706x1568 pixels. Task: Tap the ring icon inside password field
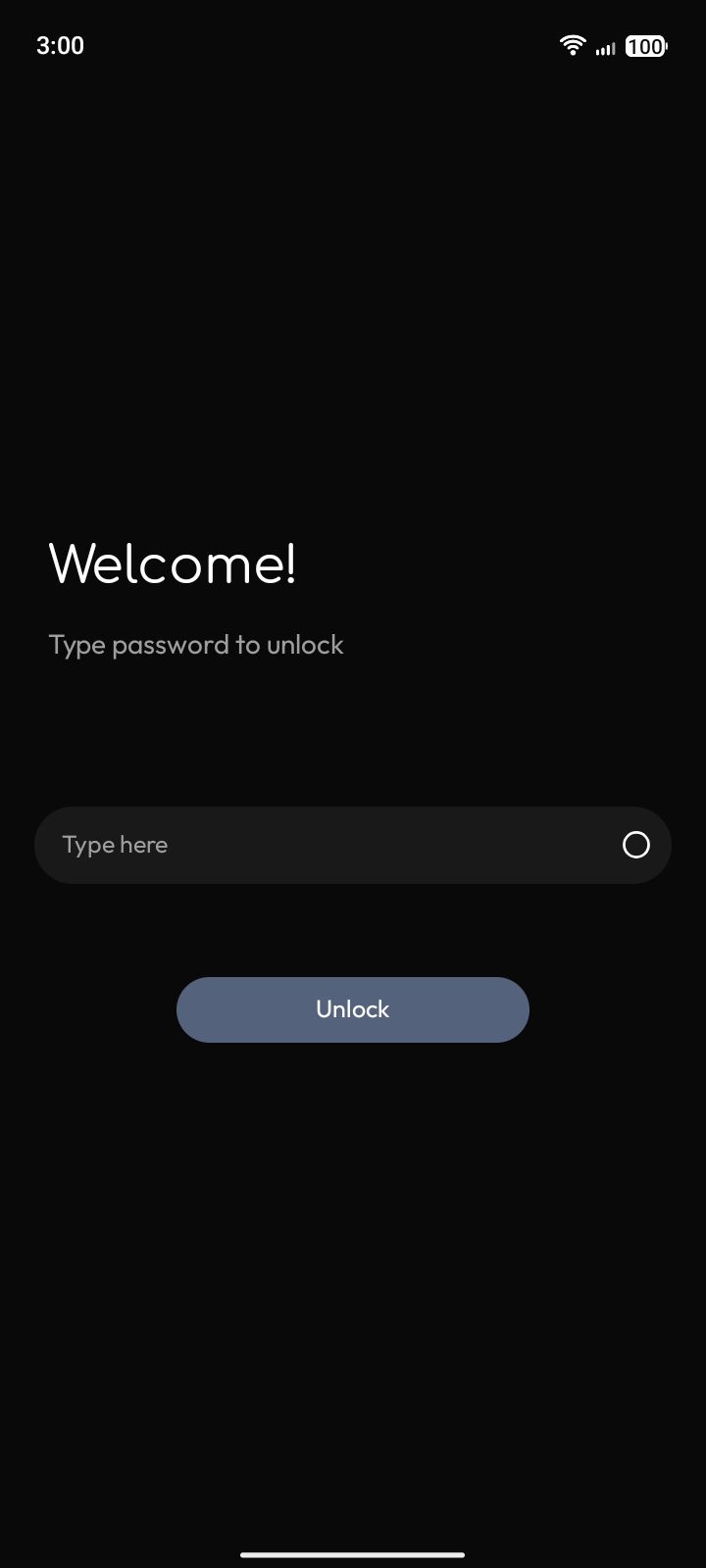point(635,845)
